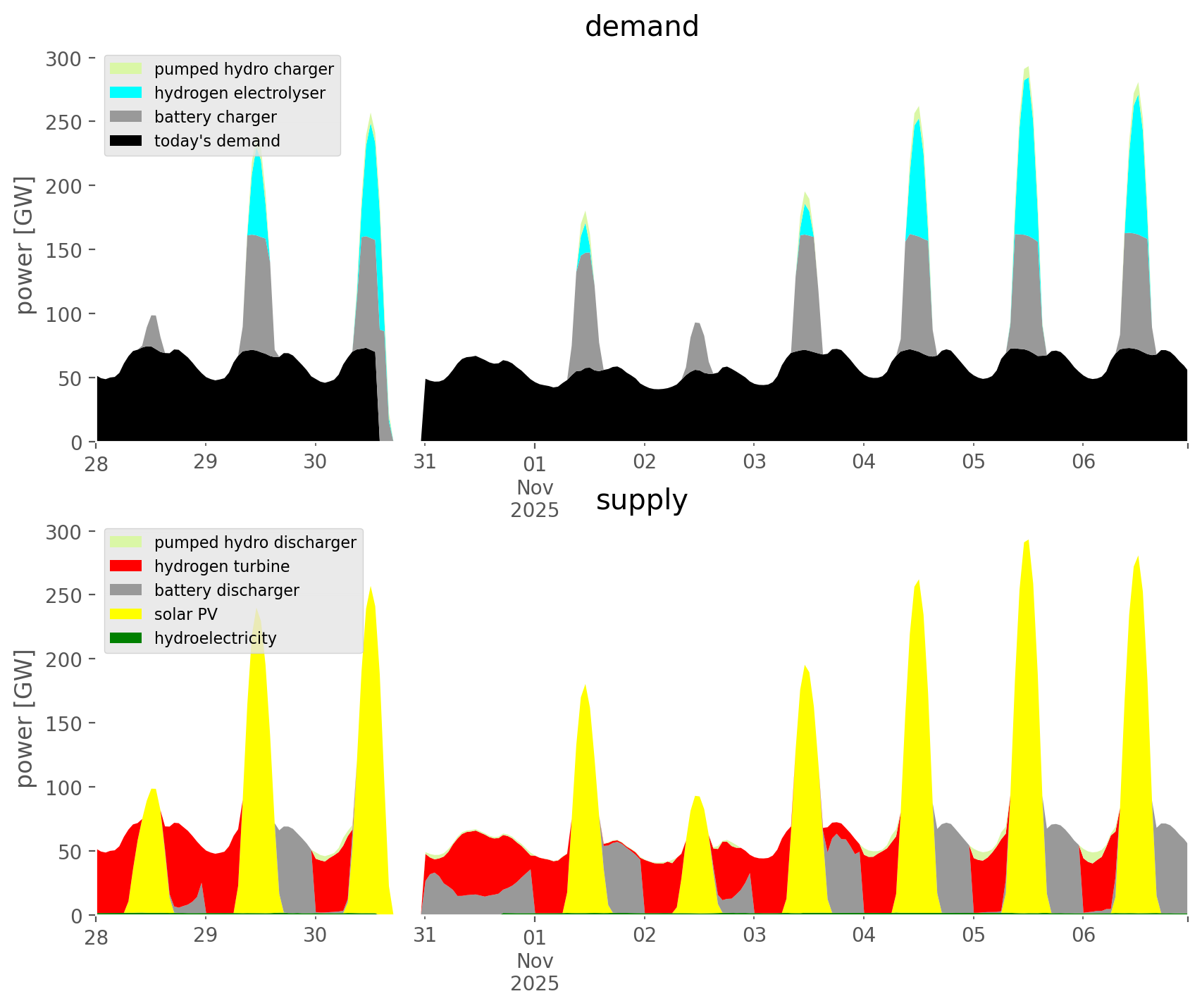Click the '31' date tick on the supply x-axis
Image resolution: width=1202 pixels, height=1008 pixels.
(x=424, y=935)
